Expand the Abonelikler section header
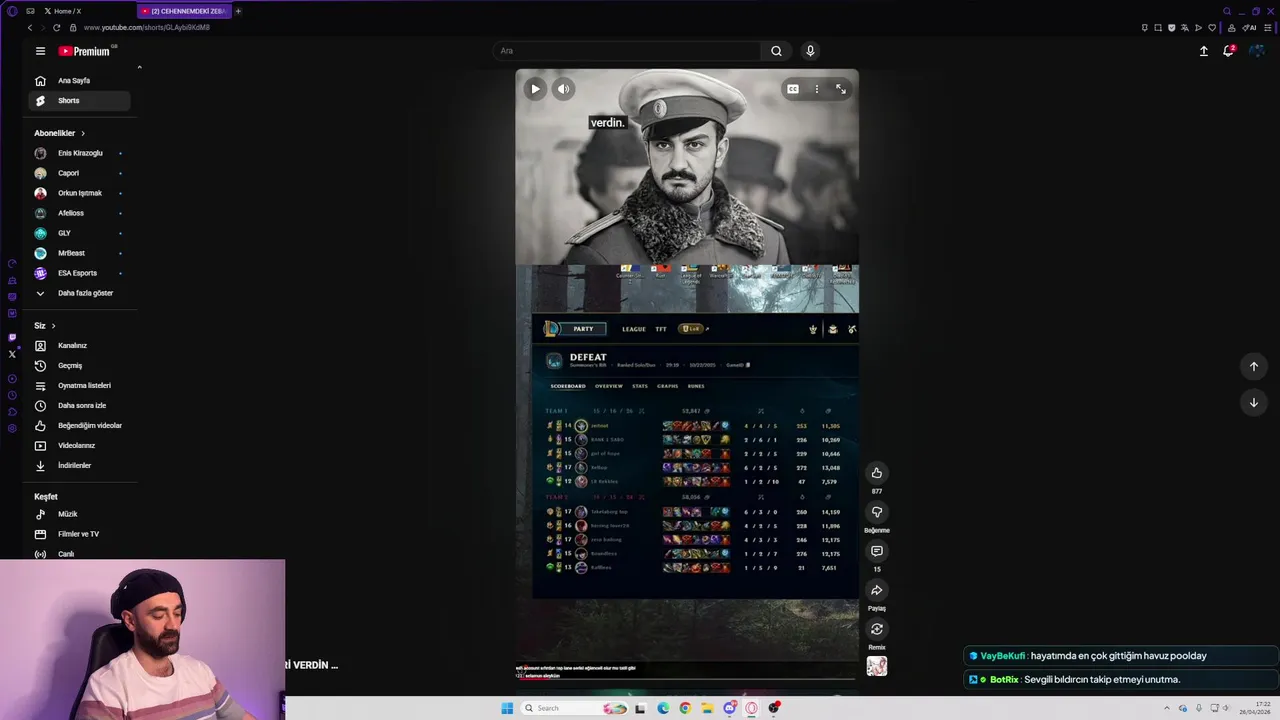The image size is (1280, 720). [60, 133]
